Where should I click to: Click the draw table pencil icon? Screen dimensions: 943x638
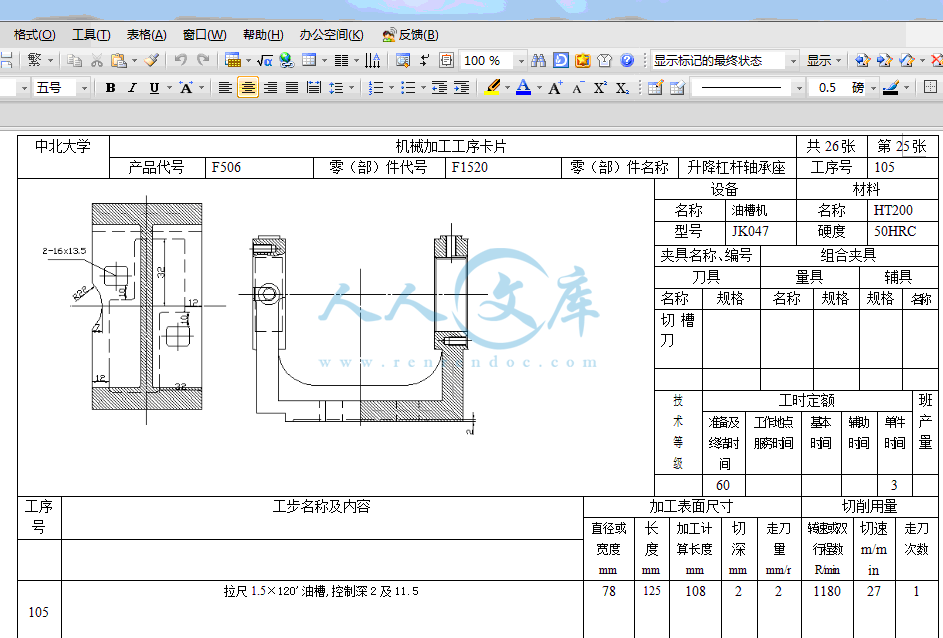[x=656, y=88]
